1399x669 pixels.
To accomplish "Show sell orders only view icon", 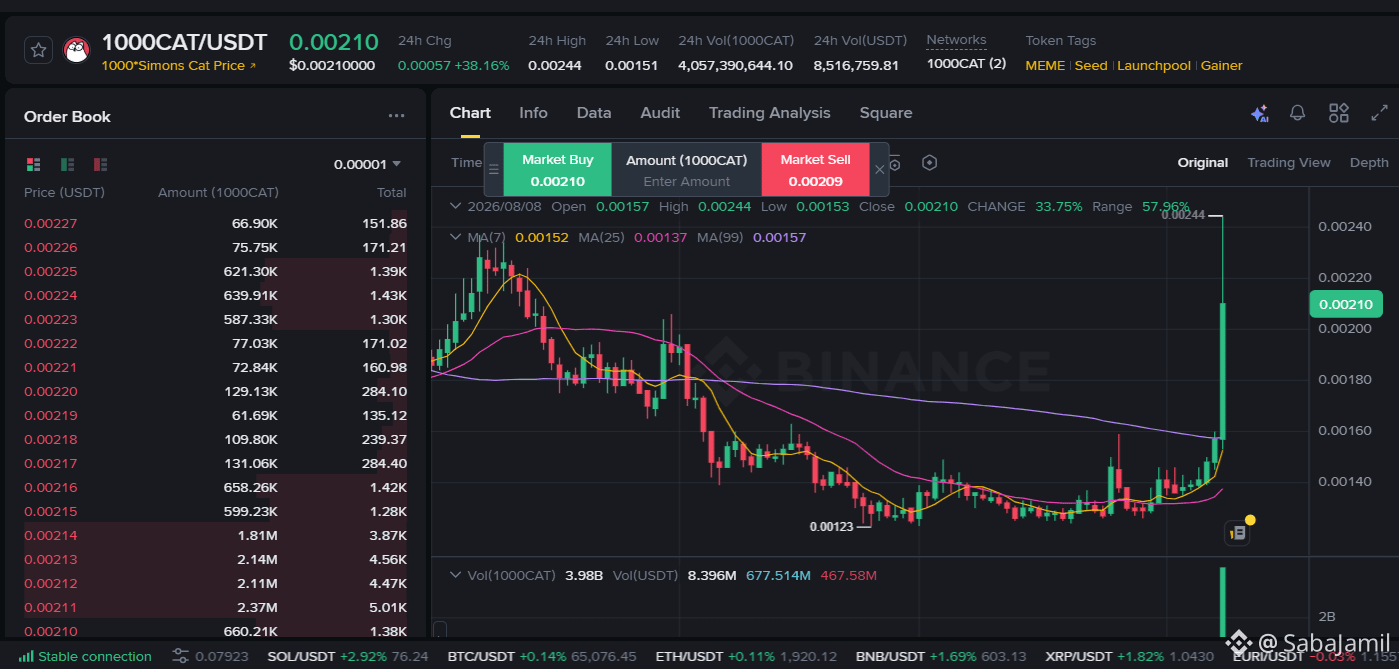I will coord(100,164).
